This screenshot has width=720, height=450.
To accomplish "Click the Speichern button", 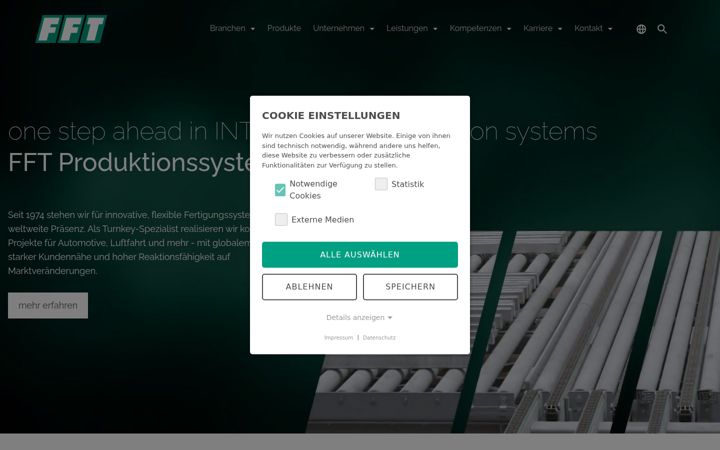I will 410,287.
